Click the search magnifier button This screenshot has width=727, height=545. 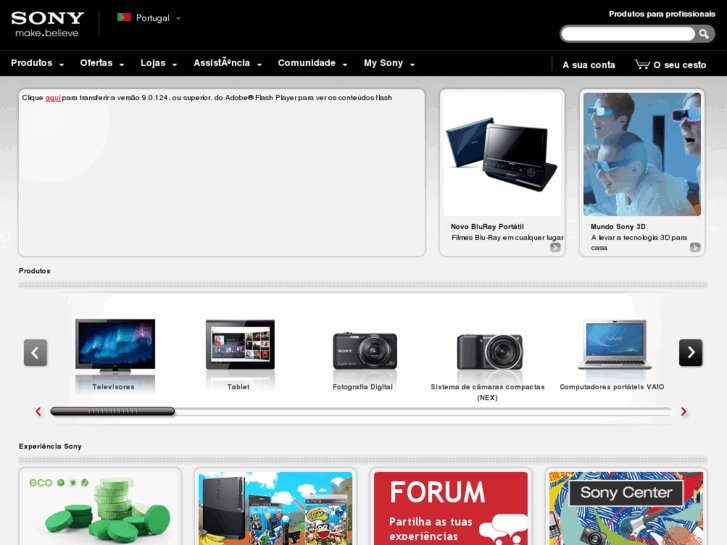pos(704,34)
